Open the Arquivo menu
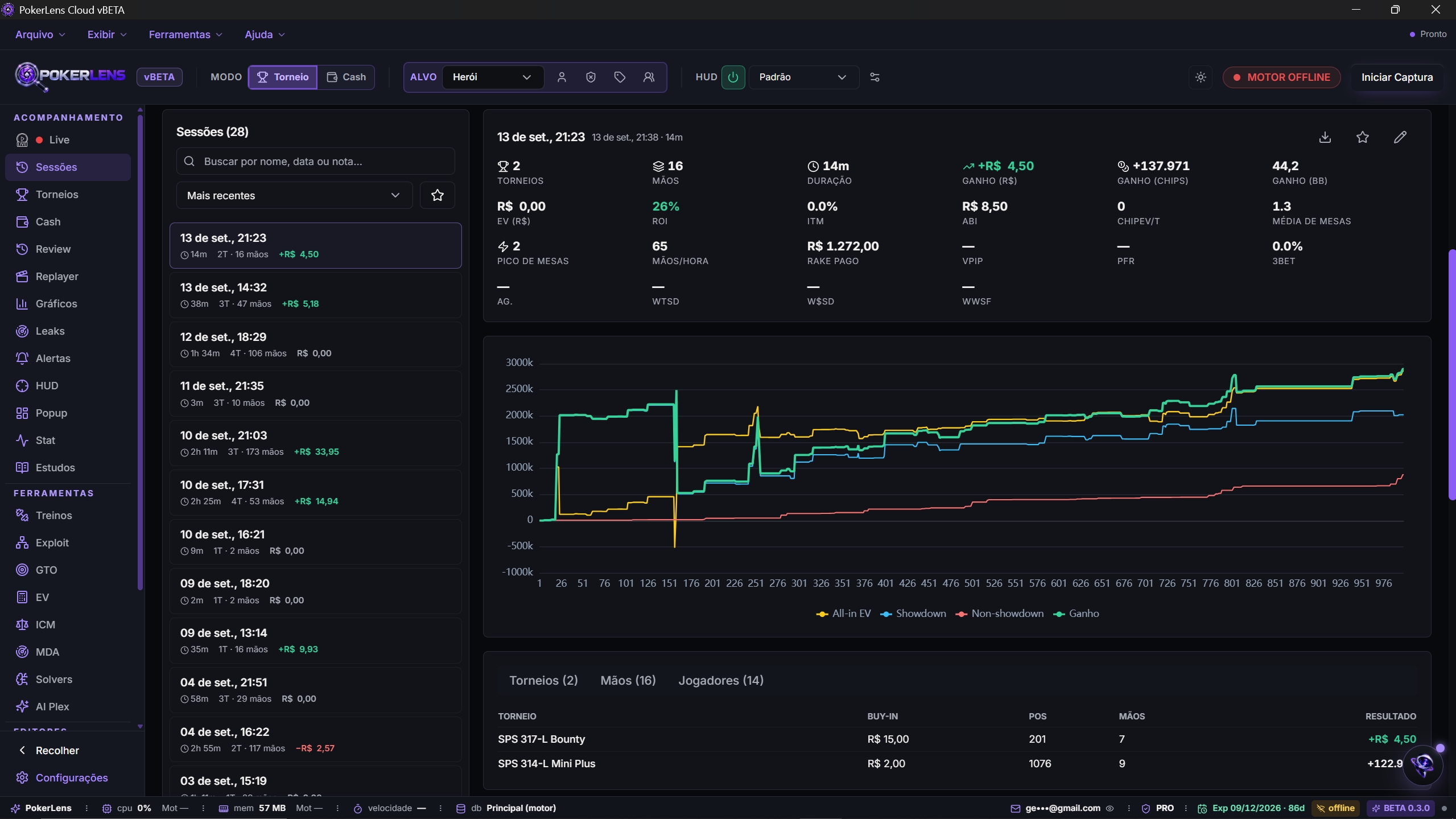 (x=40, y=35)
